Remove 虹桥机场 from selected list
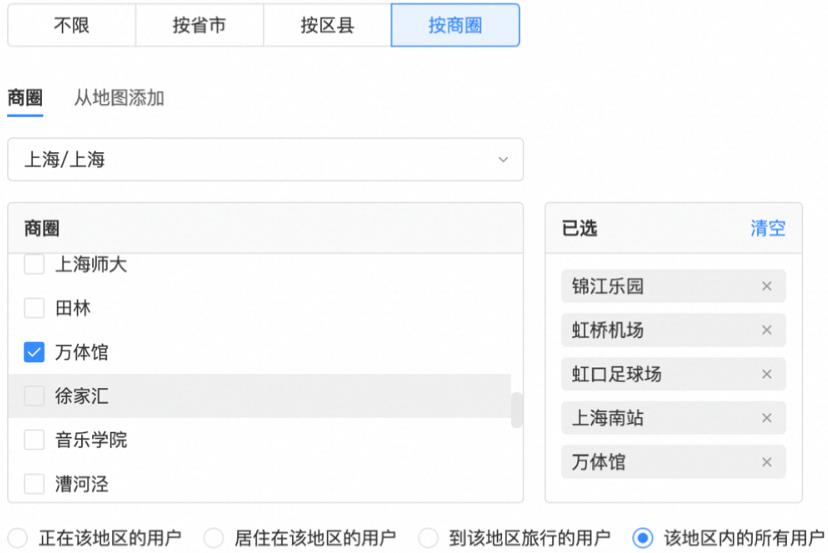The width and height of the screenshot is (828, 553). pyautogui.click(x=767, y=330)
